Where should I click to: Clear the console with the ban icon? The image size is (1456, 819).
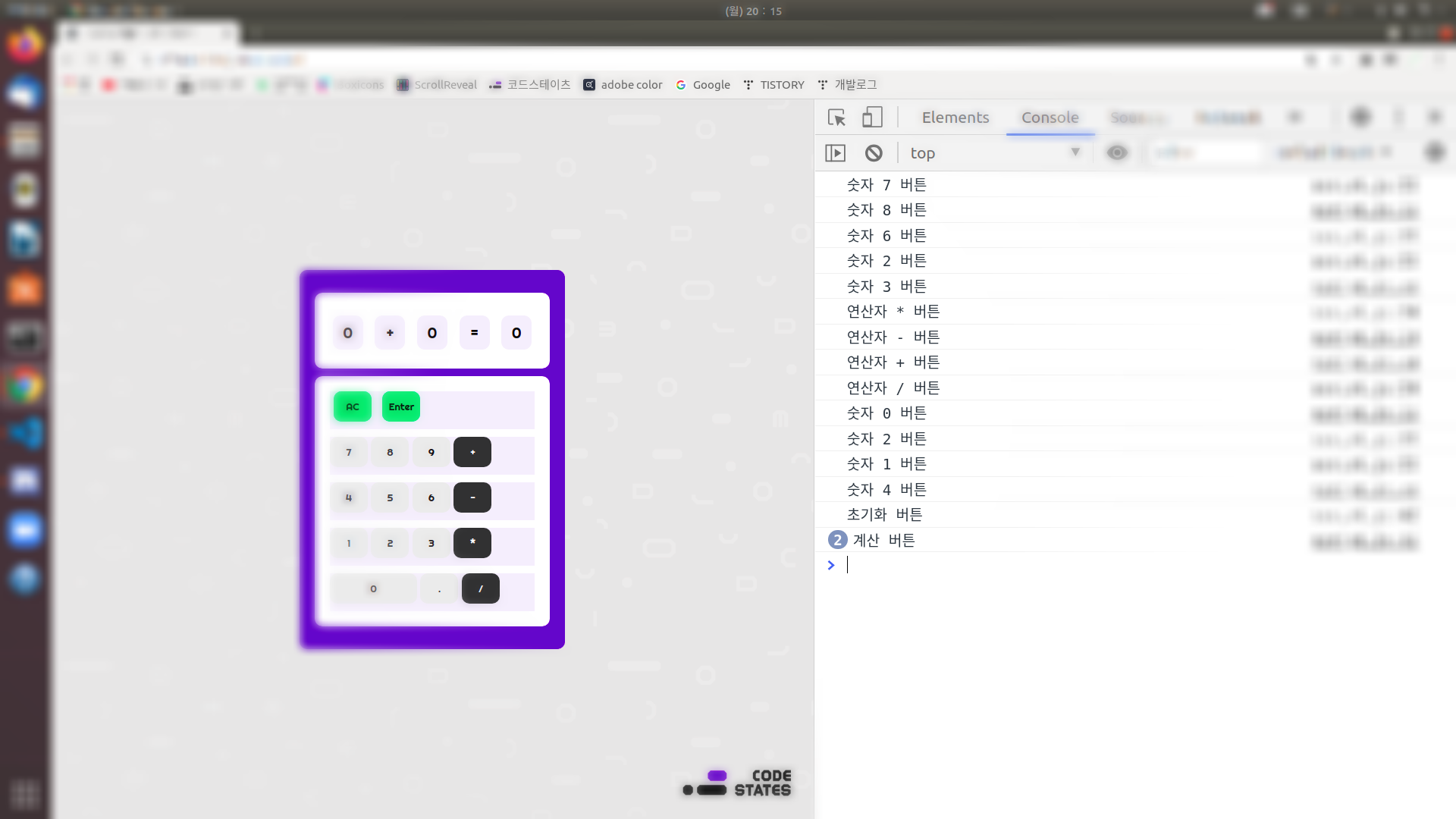pyautogui.click(x=874, y=153)
